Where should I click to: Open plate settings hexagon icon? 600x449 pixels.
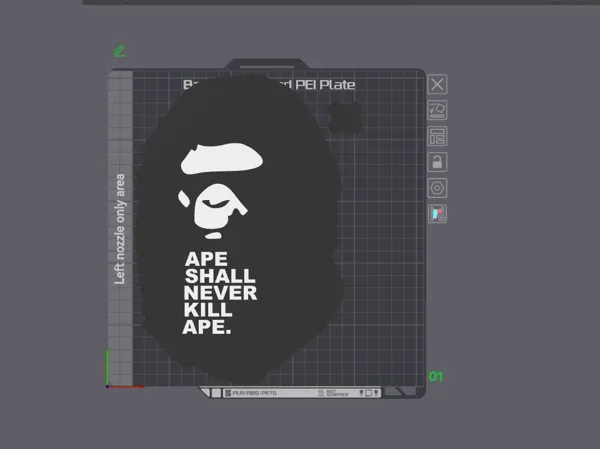pyautogui.click(x=437, y=188)
